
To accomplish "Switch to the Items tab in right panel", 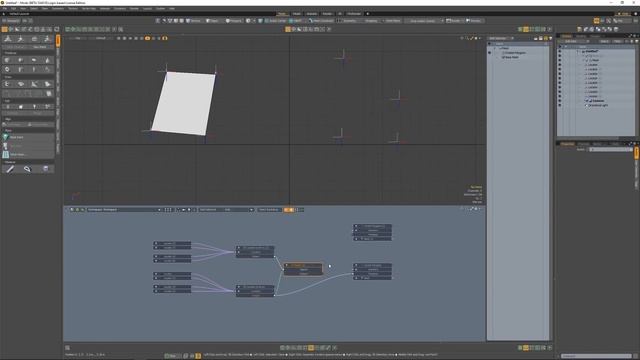I will 567,36.
